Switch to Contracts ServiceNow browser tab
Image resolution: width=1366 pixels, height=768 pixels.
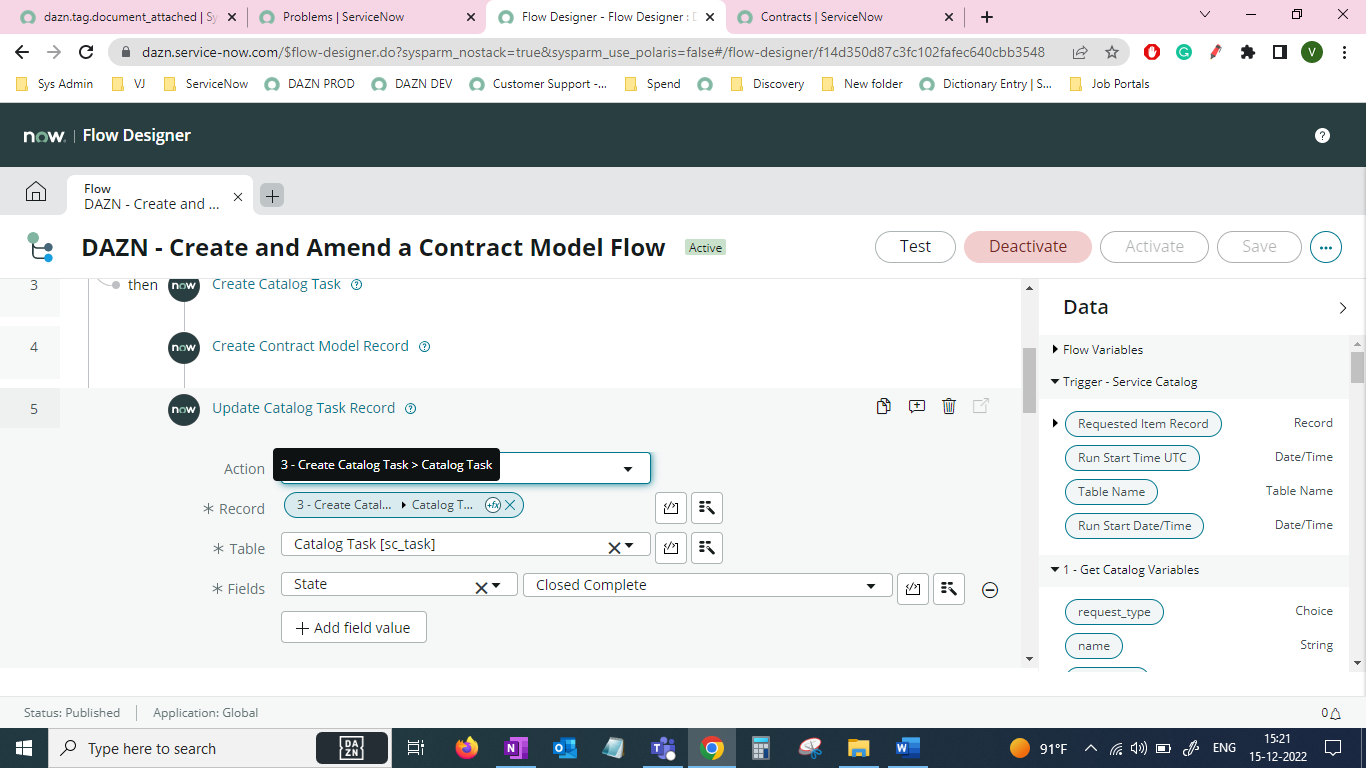pyautogui.click(x=843, y=17)
